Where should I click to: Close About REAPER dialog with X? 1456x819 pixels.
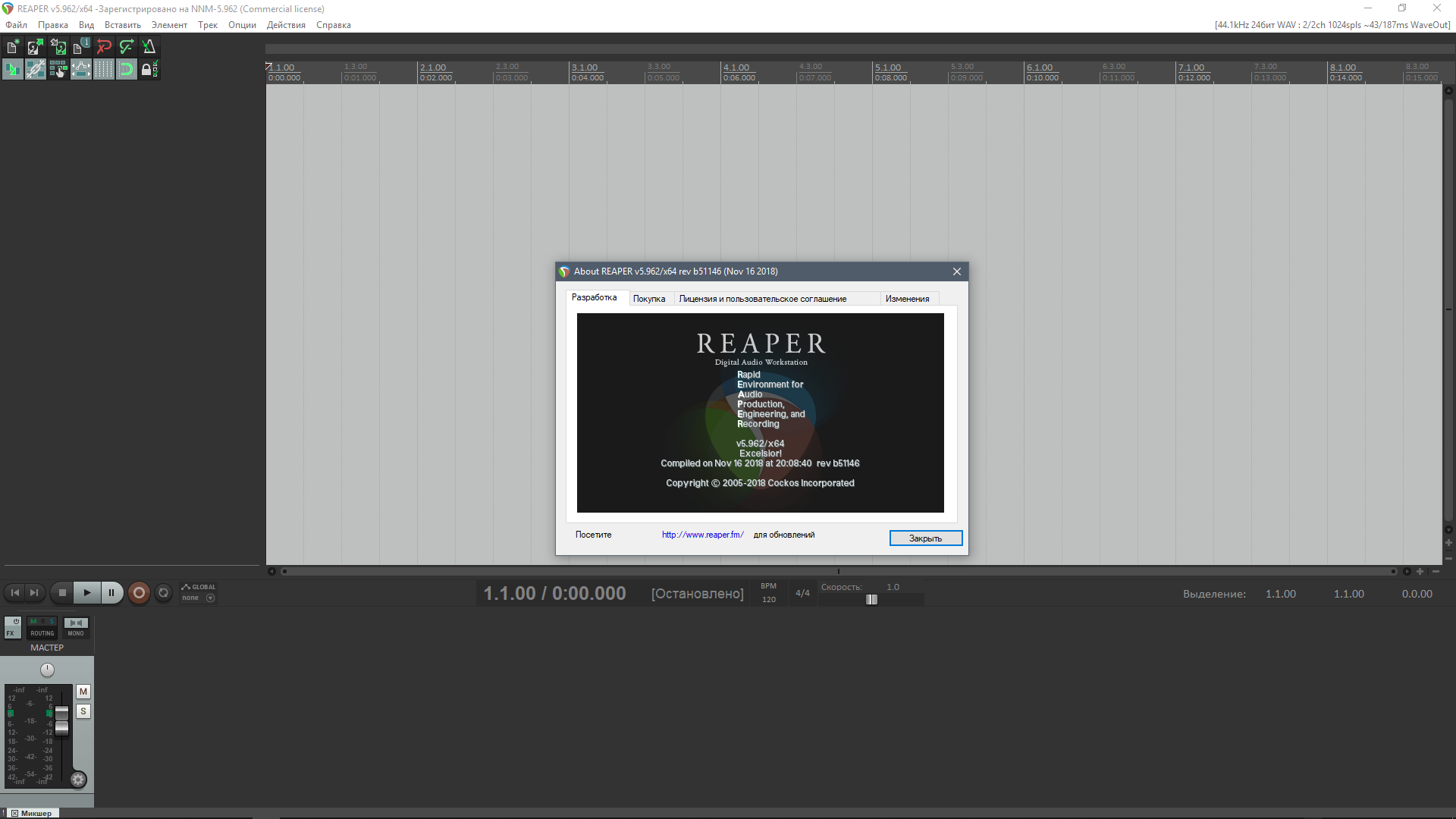pyautogui.click(x=957, y=271)
